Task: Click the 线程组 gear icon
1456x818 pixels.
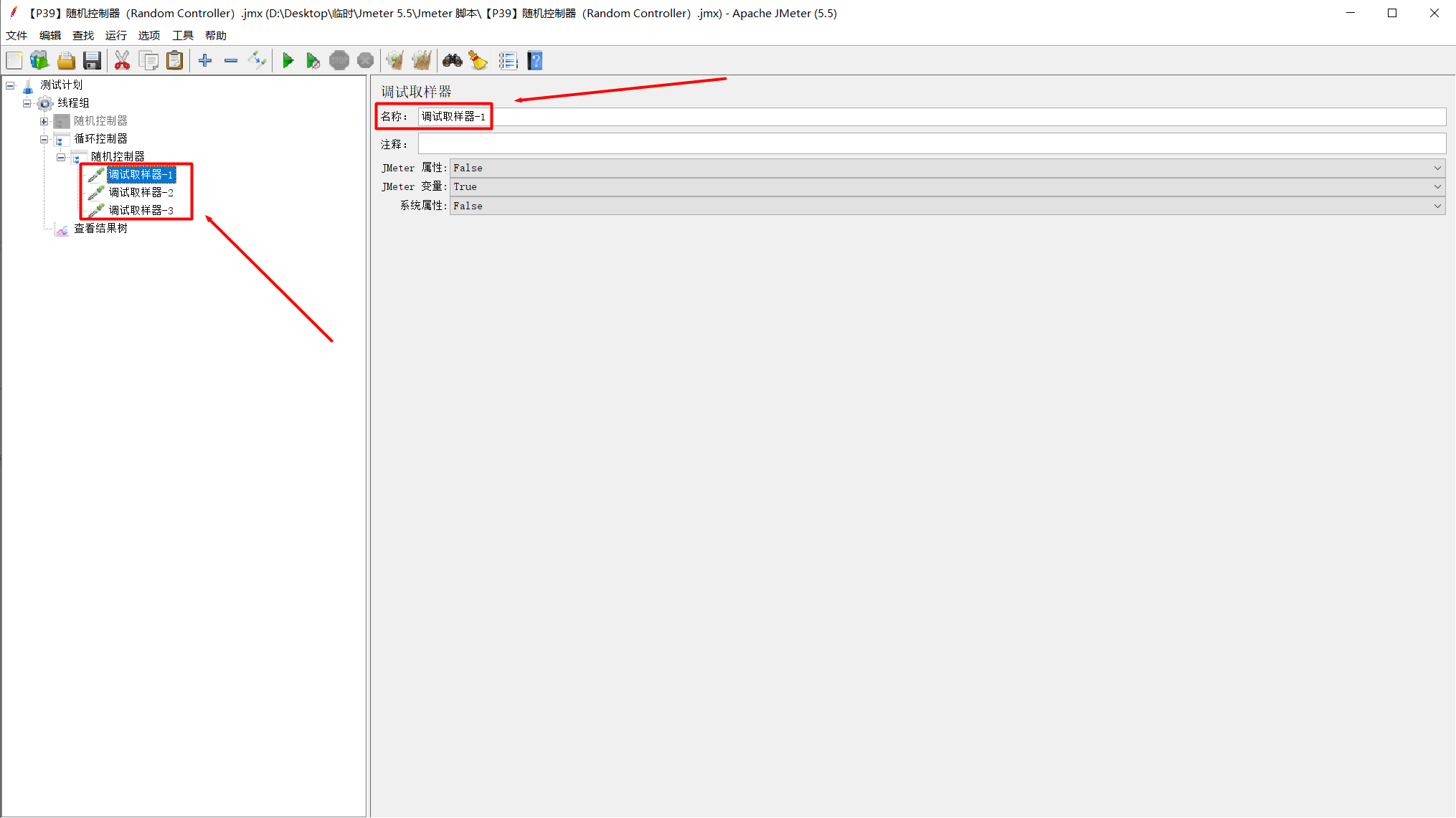Action: [x=45, y=103]
